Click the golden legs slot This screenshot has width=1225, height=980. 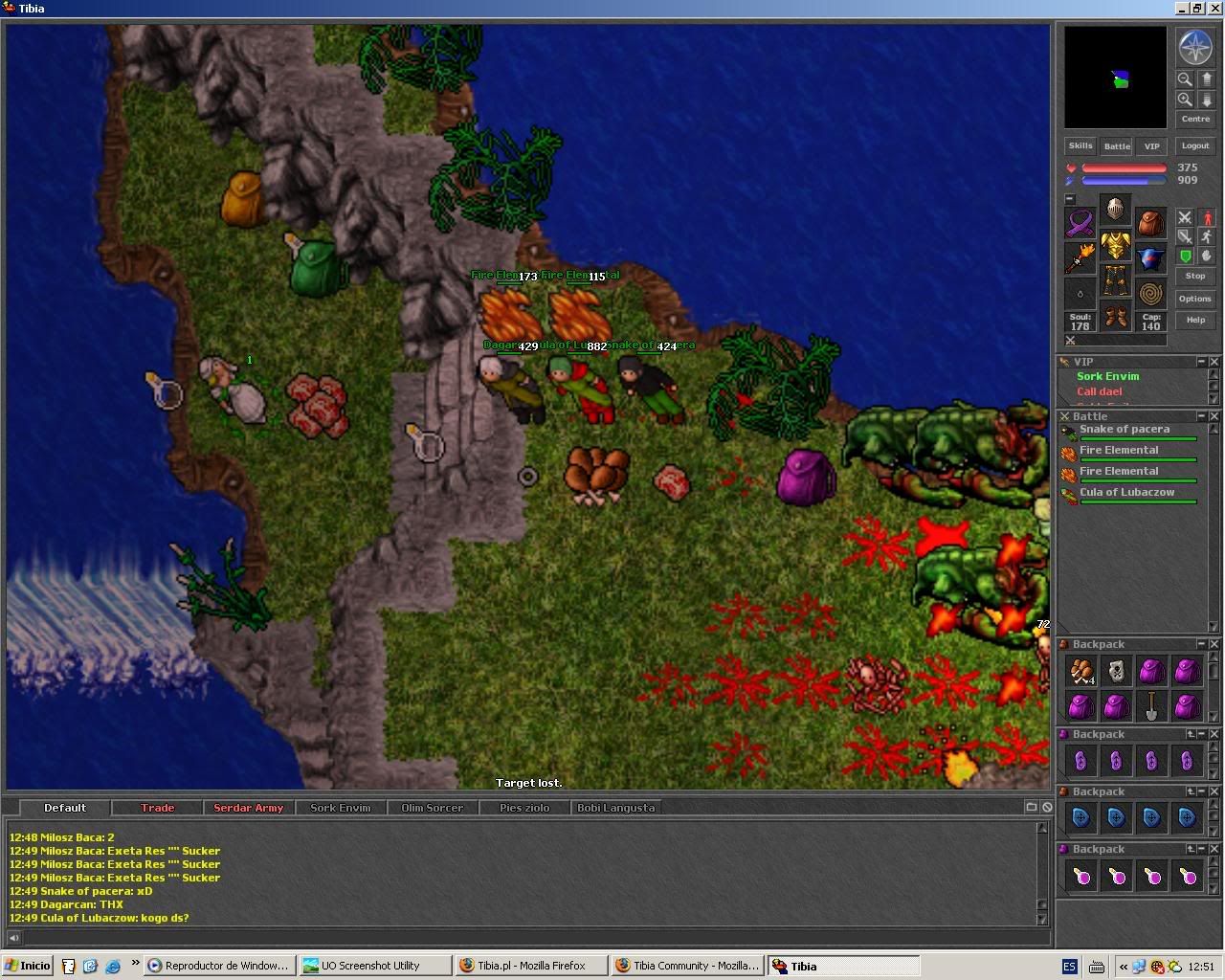point(1115,280)
